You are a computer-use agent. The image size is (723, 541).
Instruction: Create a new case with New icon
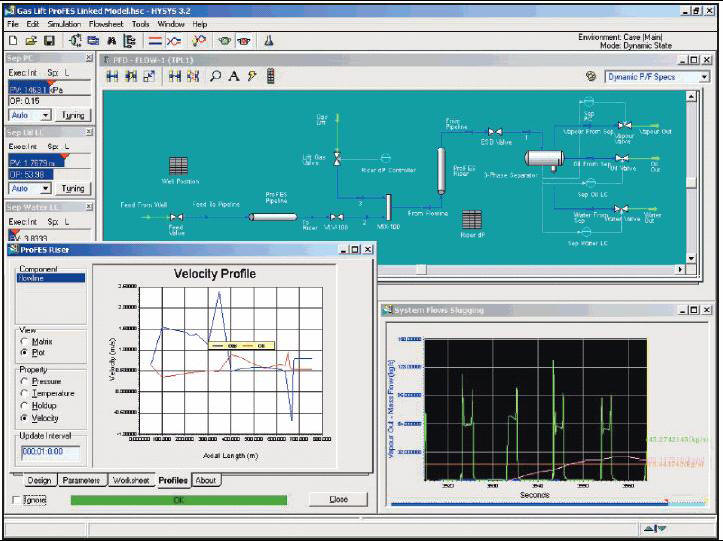pyautogui.click(x=13, y=41)
